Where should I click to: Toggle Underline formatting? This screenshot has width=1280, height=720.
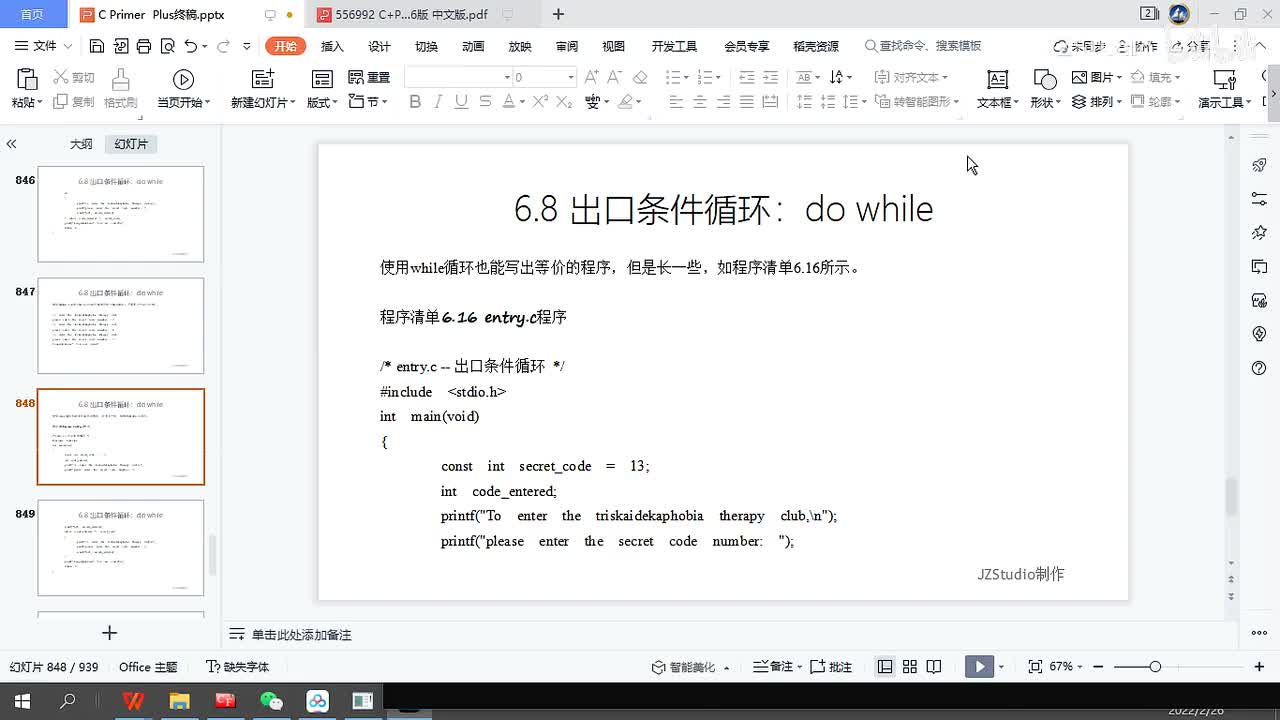point(461,102)
